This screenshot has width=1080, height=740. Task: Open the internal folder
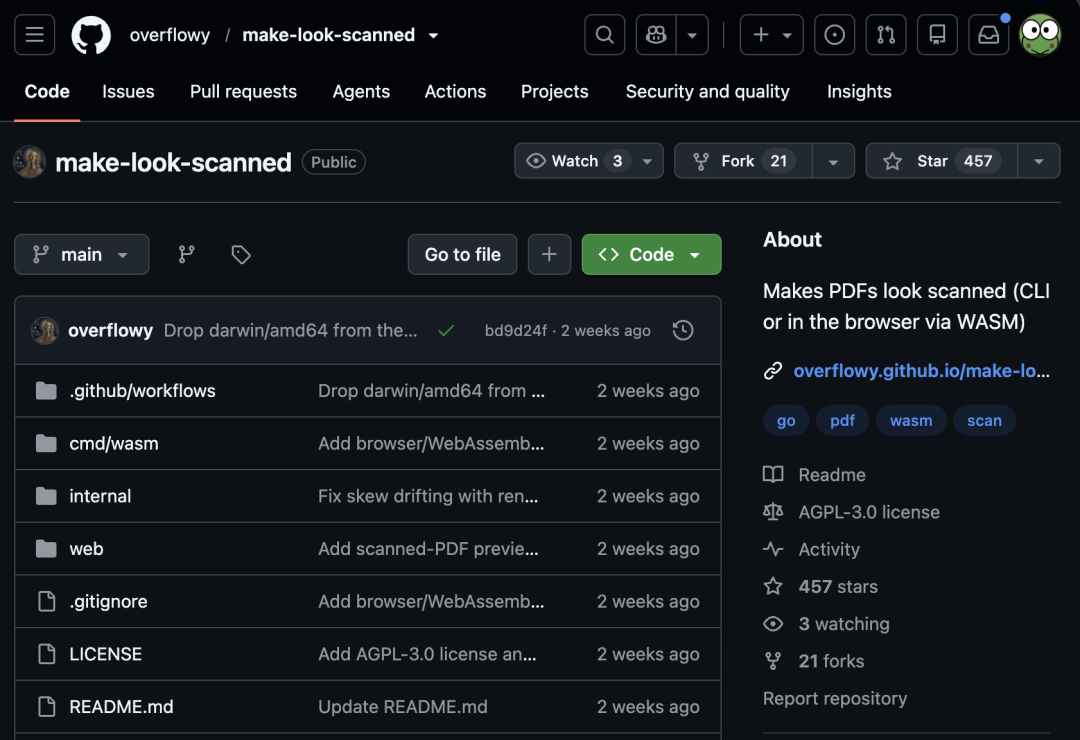coord(100,496)
